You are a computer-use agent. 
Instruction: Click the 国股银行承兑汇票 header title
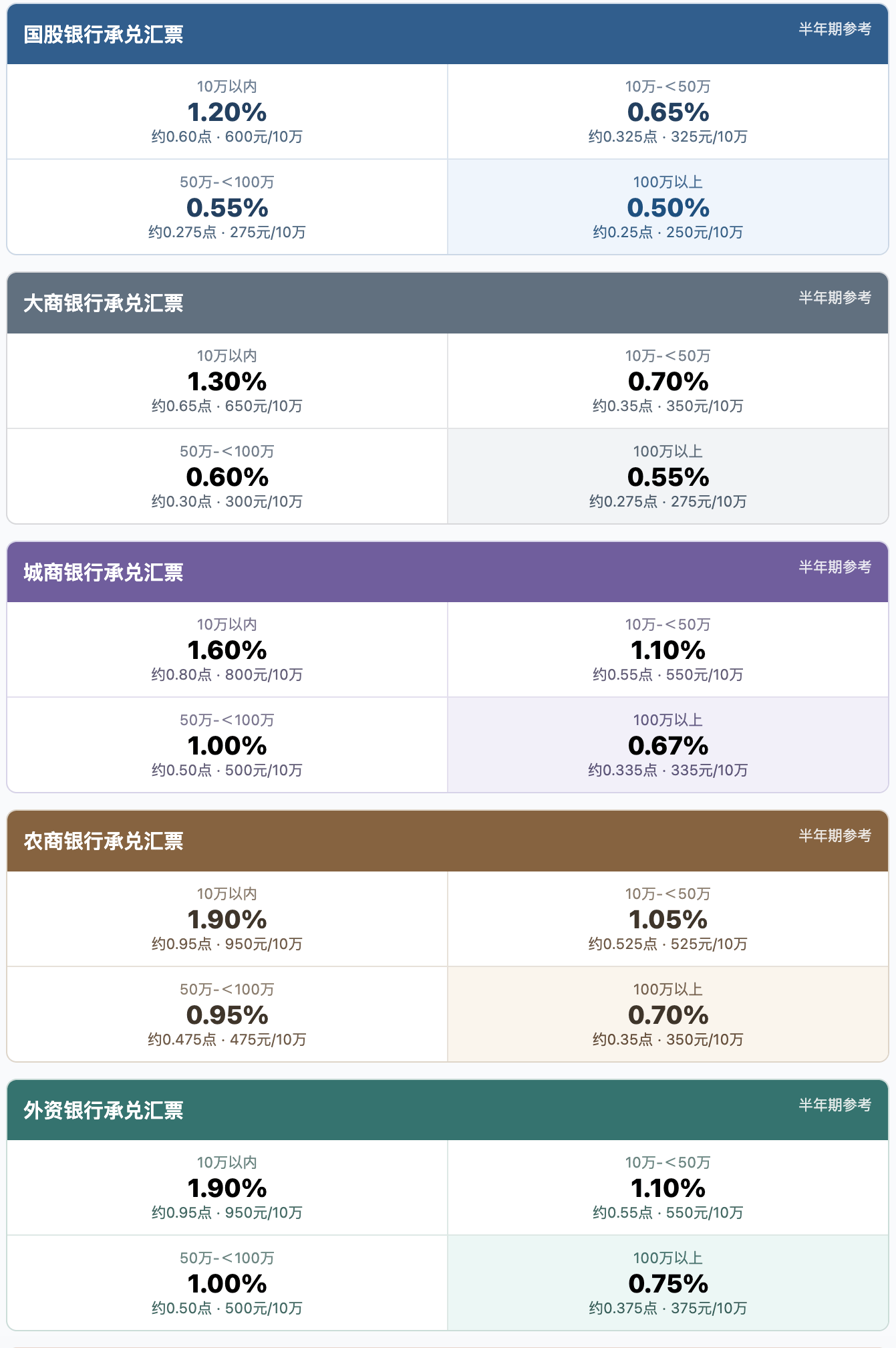104,35
